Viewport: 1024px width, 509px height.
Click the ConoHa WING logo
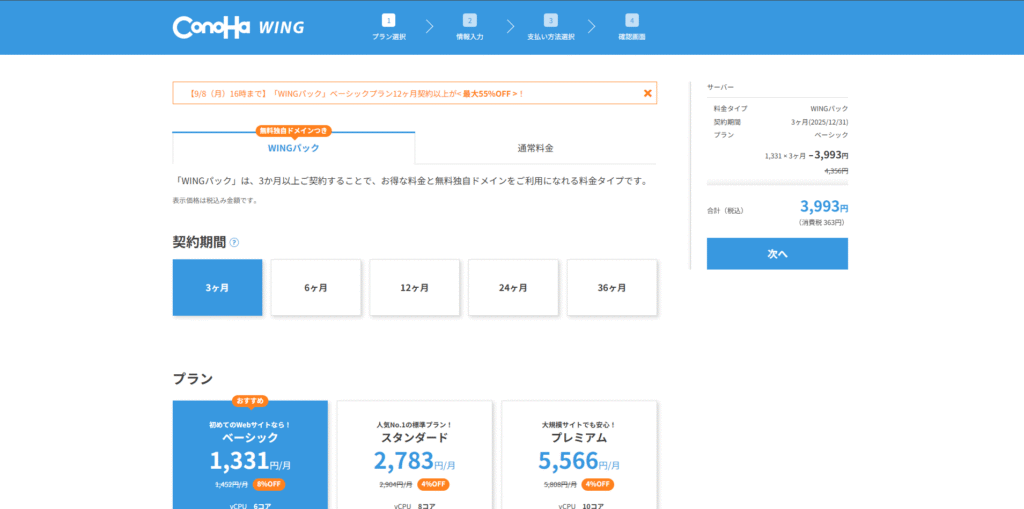238,27
